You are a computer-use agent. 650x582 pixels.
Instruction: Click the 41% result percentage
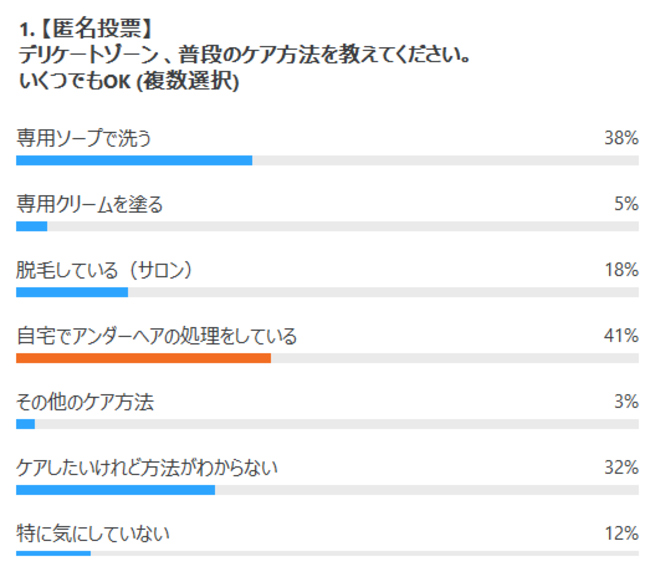[x=621, y=335]
